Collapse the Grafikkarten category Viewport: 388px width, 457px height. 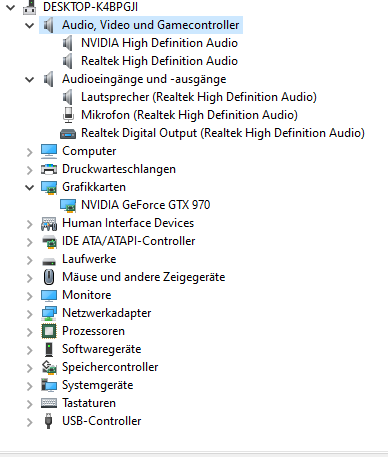(x=30, y=187)
